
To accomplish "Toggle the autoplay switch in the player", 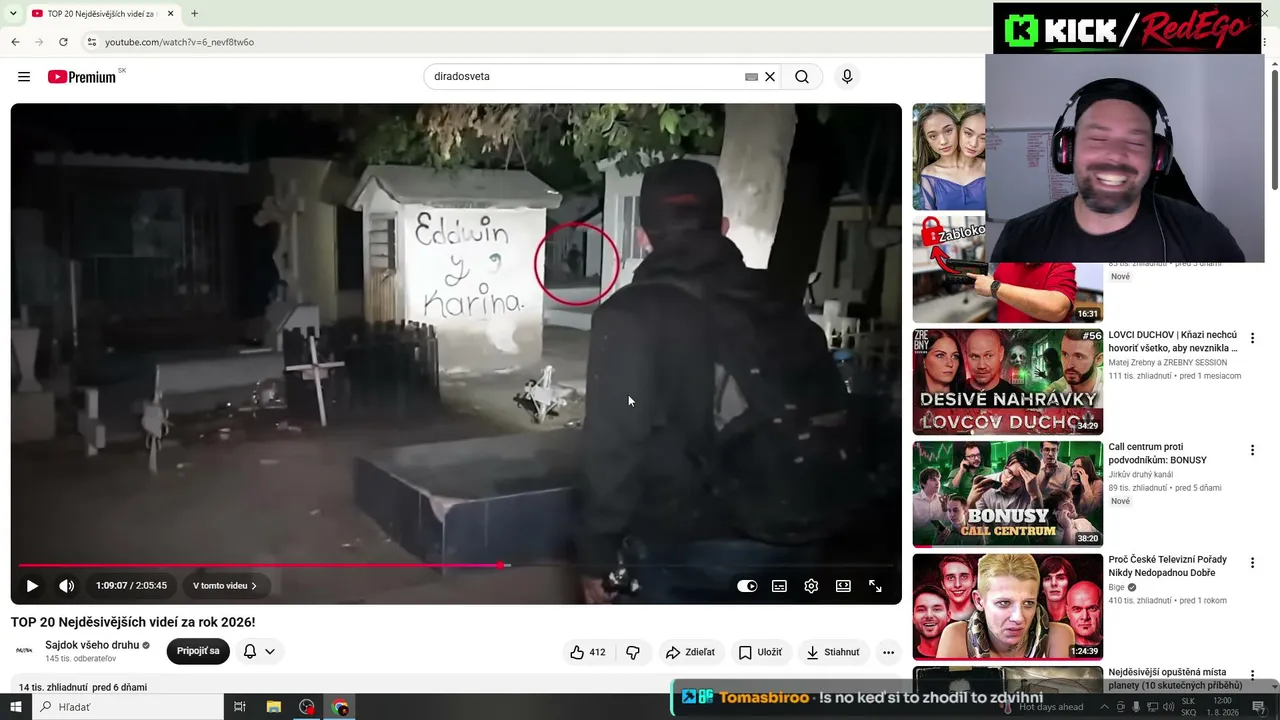I will pyautogui.click(x=747, y=586).
